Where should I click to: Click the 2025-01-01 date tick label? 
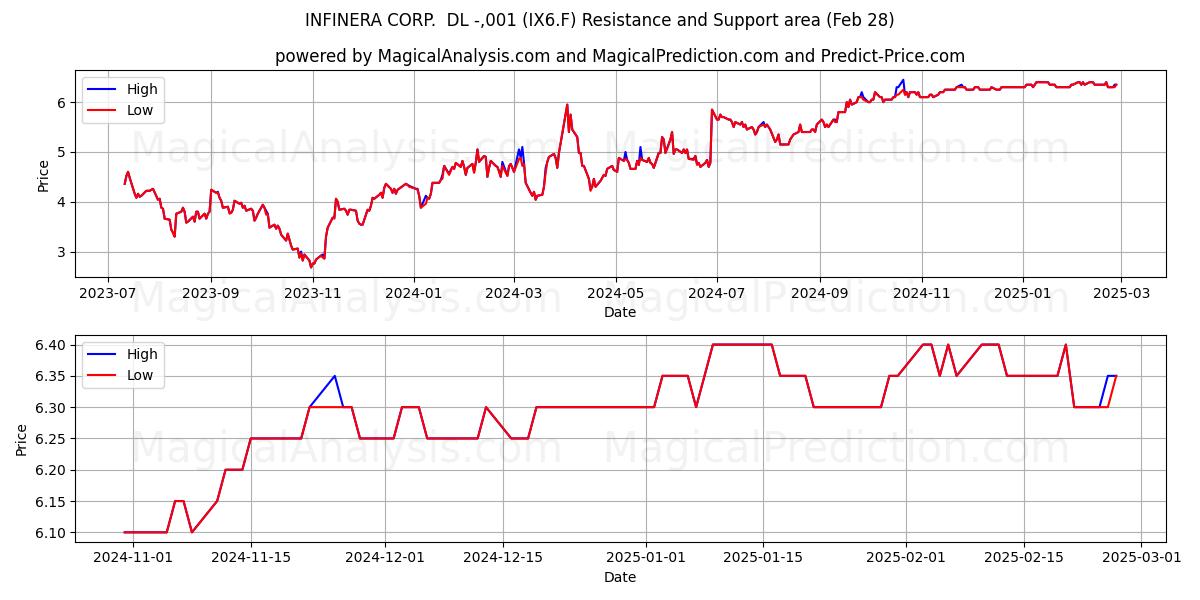pos(646,559)
